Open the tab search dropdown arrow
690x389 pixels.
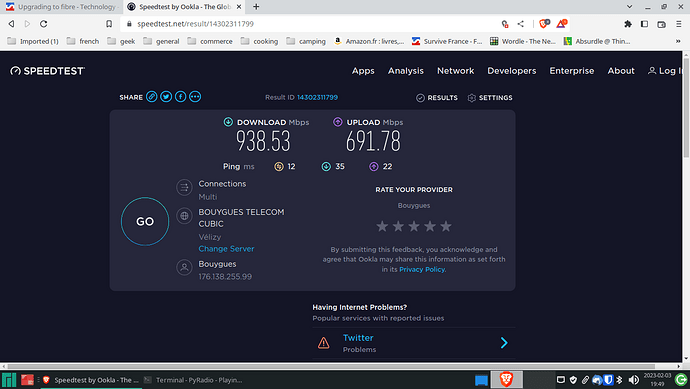629,7
